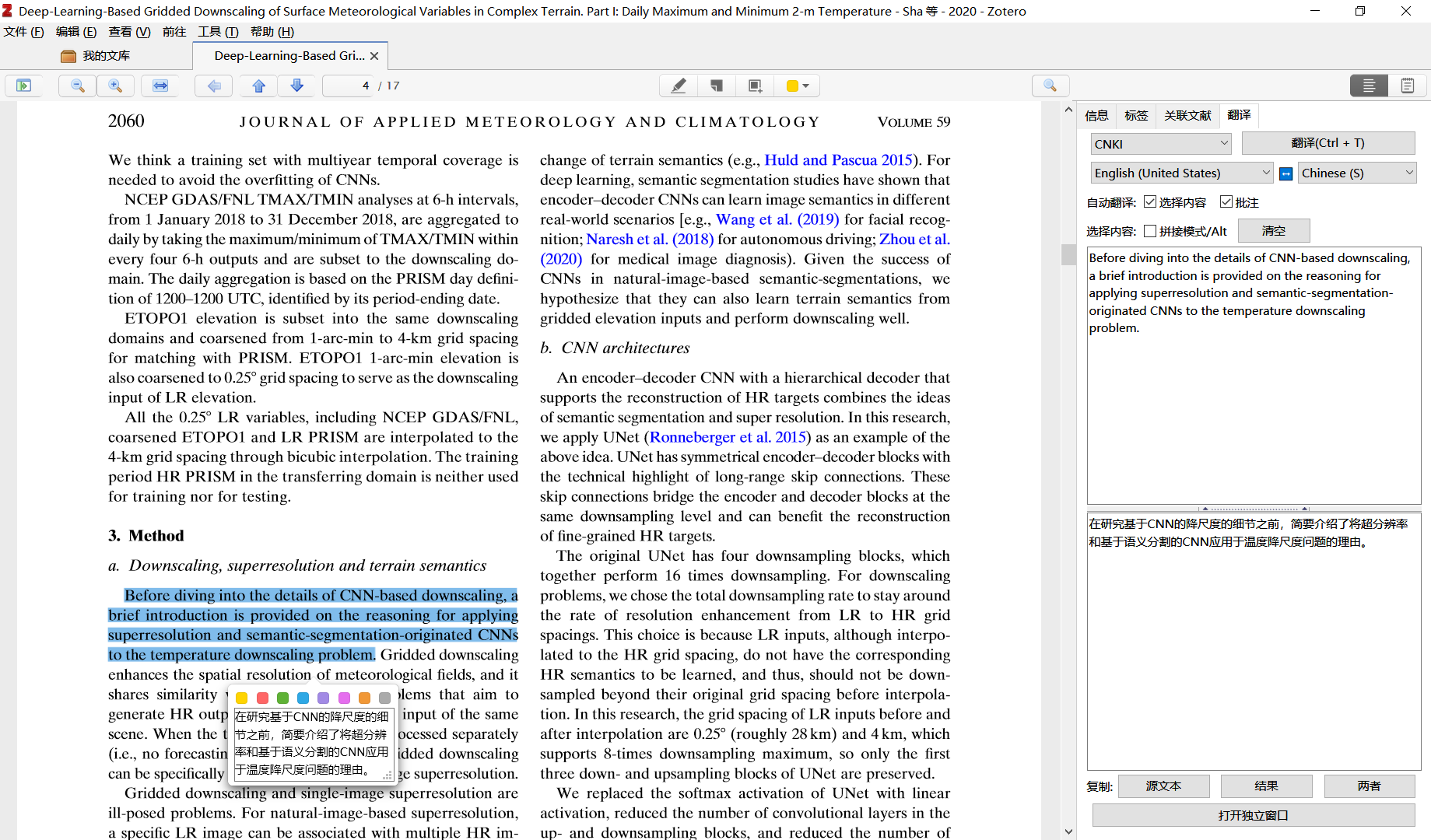Screen dimensions: 1431x840
Task: Open the 编辑 (E) menu
Action: [x=76, y=32]
